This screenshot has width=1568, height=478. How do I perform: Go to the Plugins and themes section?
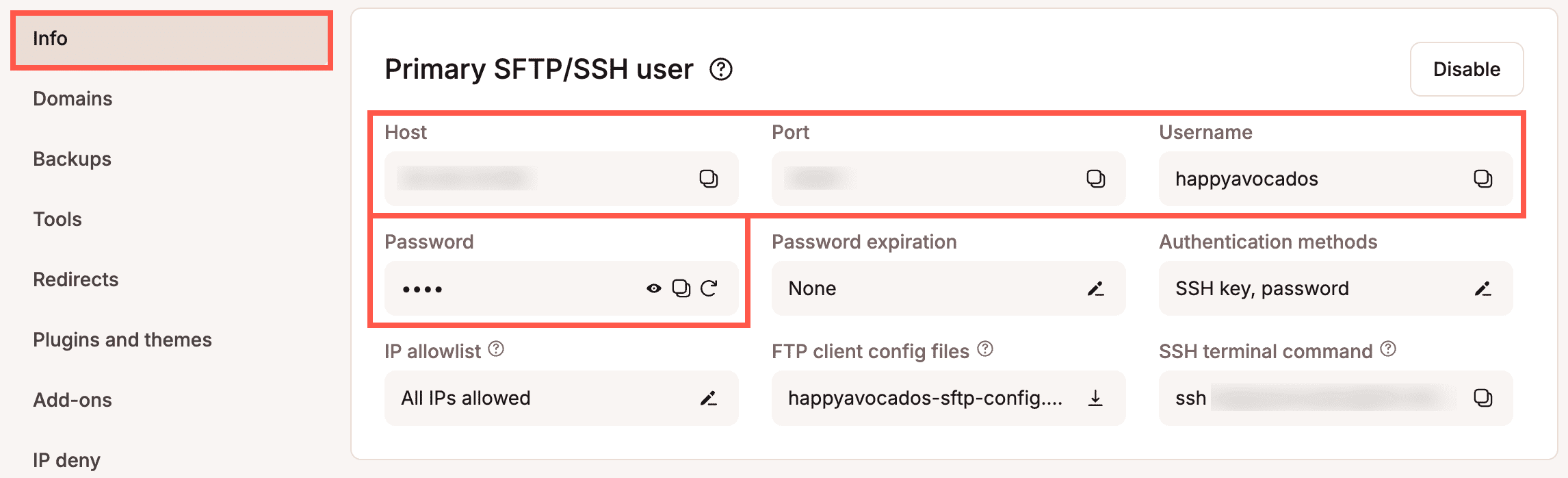click(122, 339)
